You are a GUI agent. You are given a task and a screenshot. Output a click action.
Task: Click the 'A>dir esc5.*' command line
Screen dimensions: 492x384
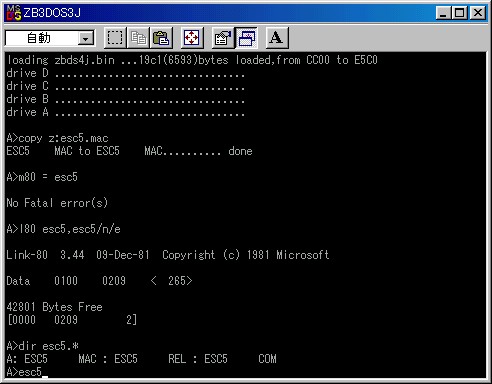coord(42,346)
